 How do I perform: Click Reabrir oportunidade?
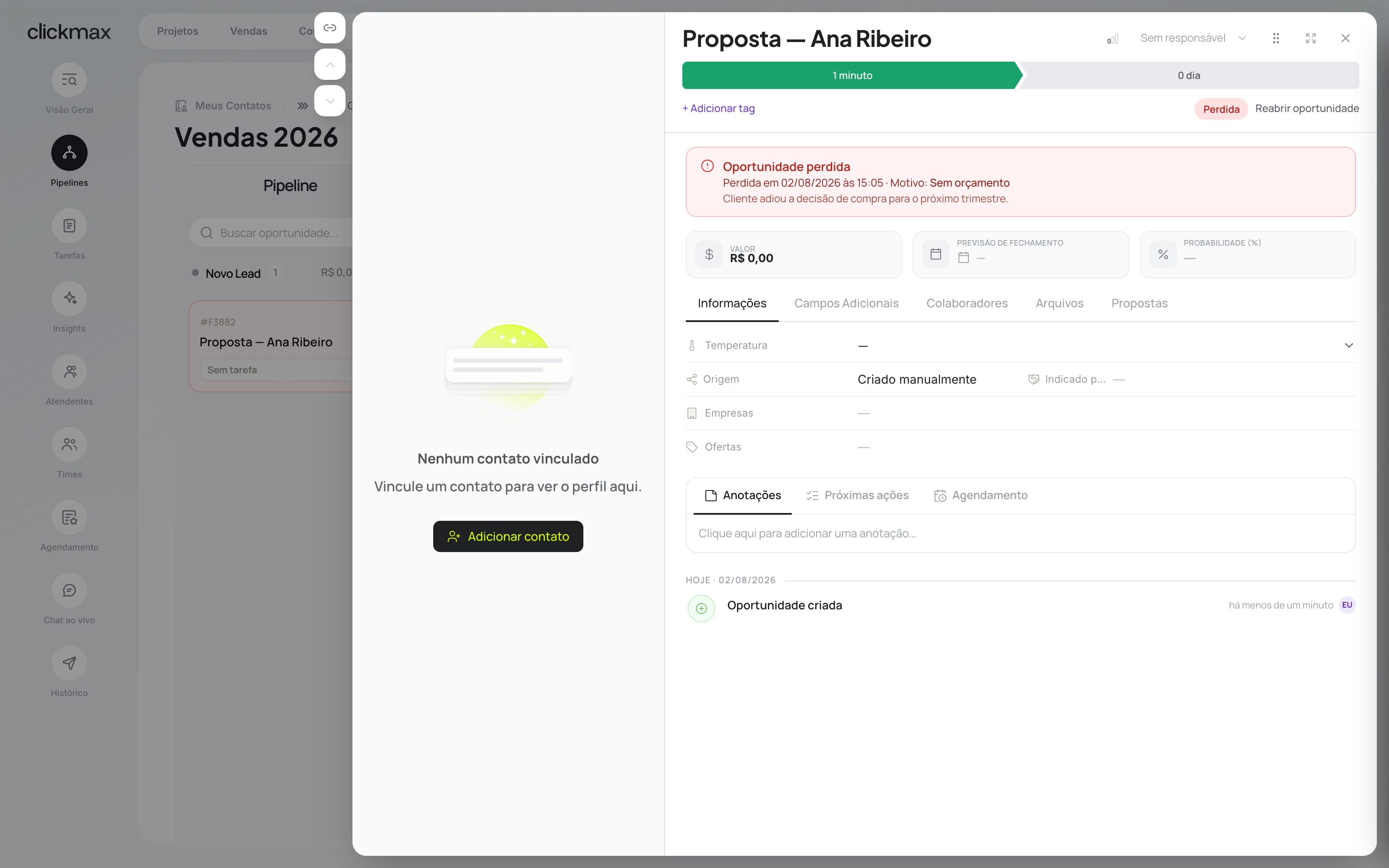coord(1307,108)
